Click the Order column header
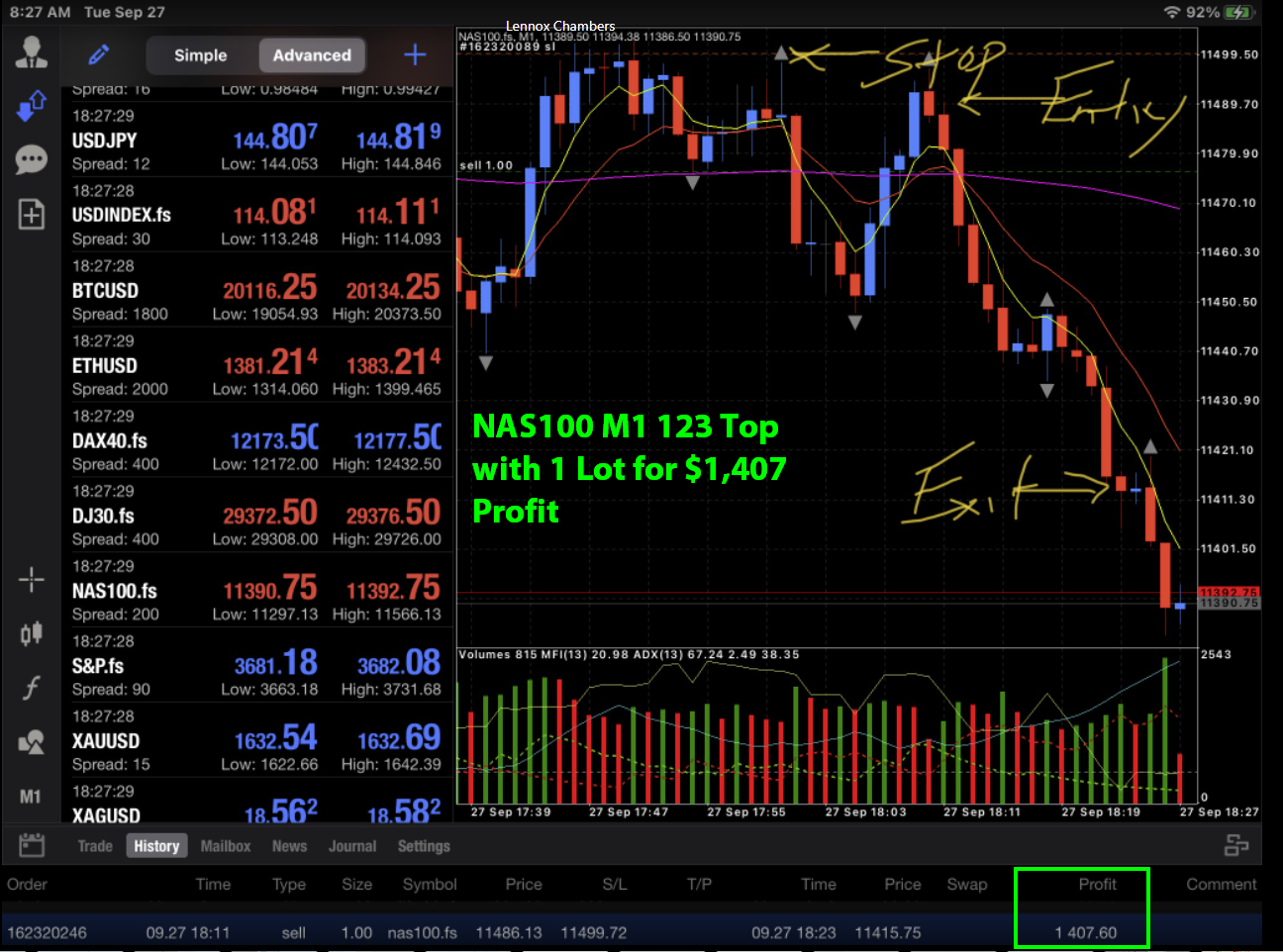The width and height of the screenshot is (1283, 952). [27, 885]
